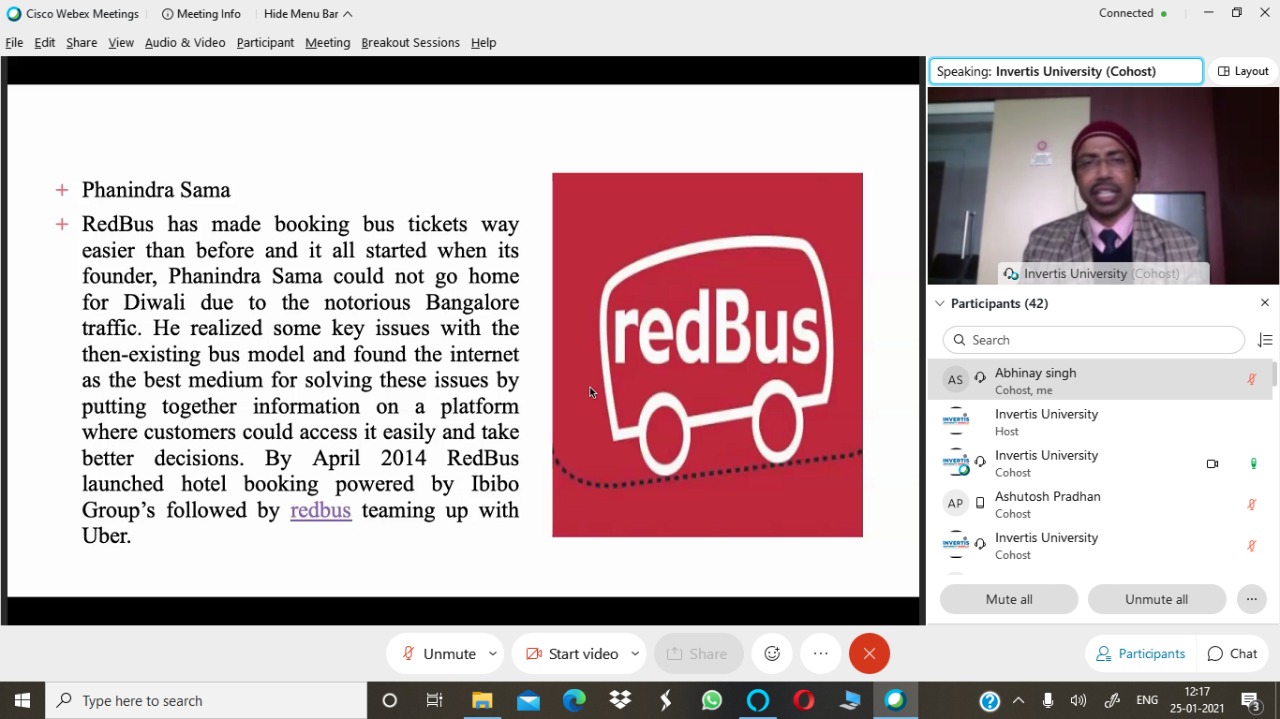Toggle the green microphone icon of Invertis University

[x=1253, y=464]
